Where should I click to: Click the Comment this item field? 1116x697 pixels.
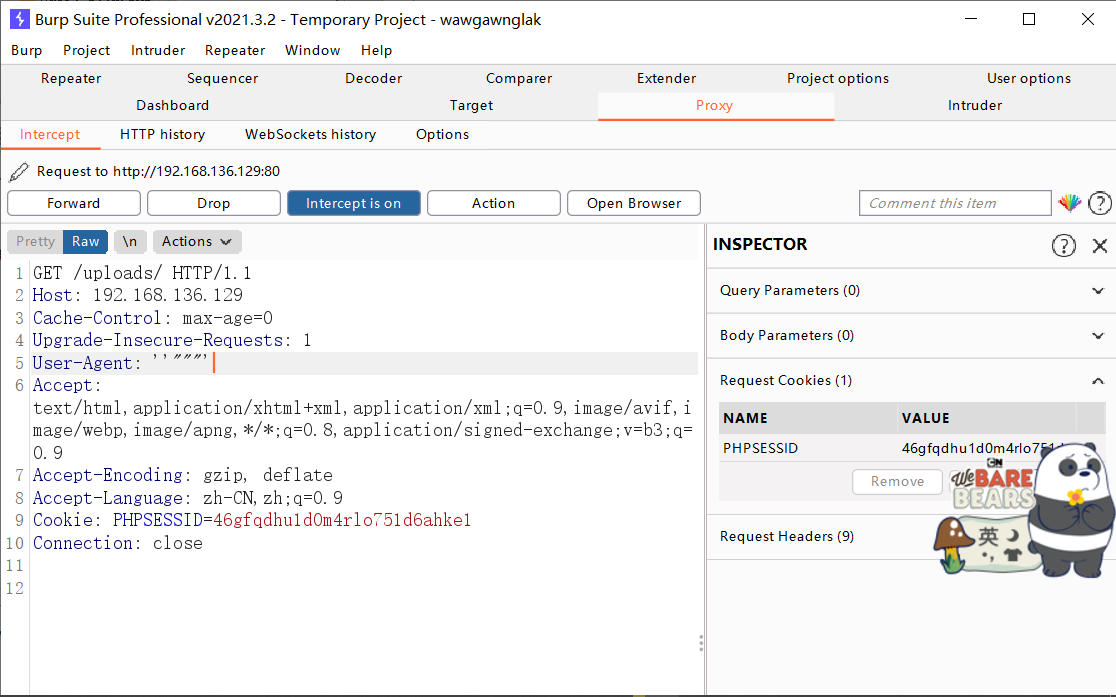954,203
